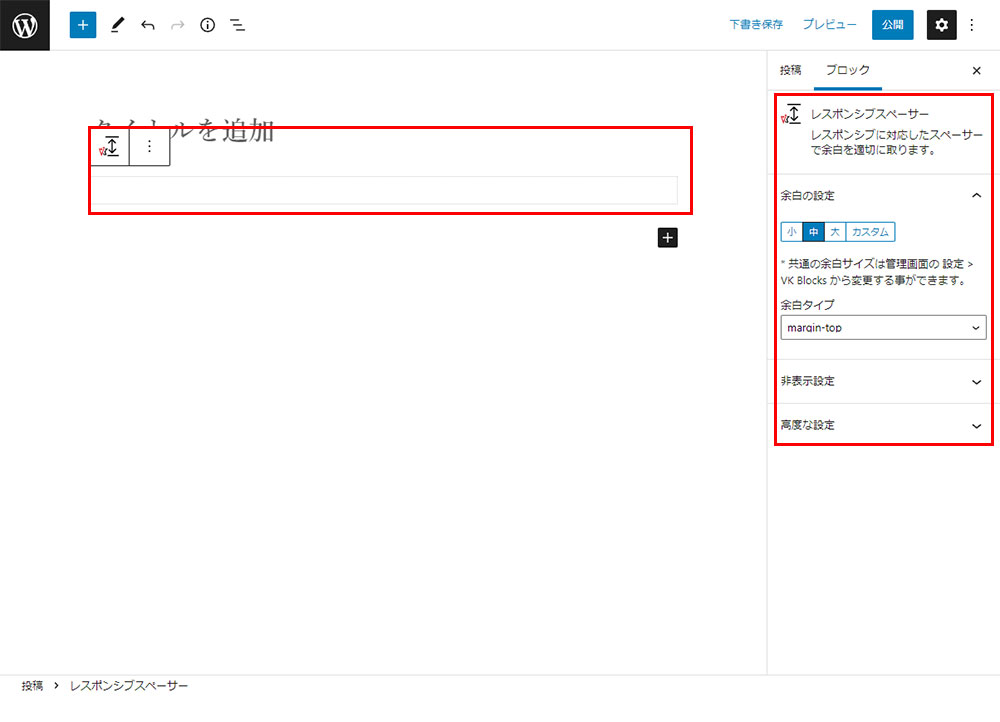Click the Responsive Spacer block toolbar icon
The image size is (1000, 722).
111,147
